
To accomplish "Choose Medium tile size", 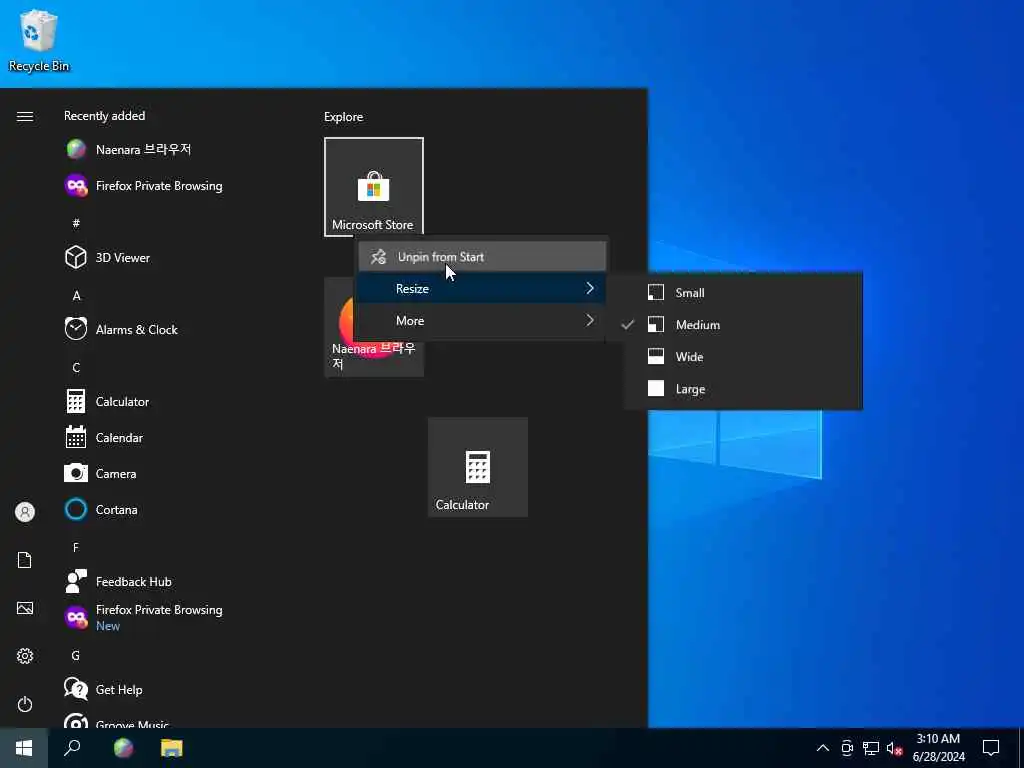I will [743, 325].
